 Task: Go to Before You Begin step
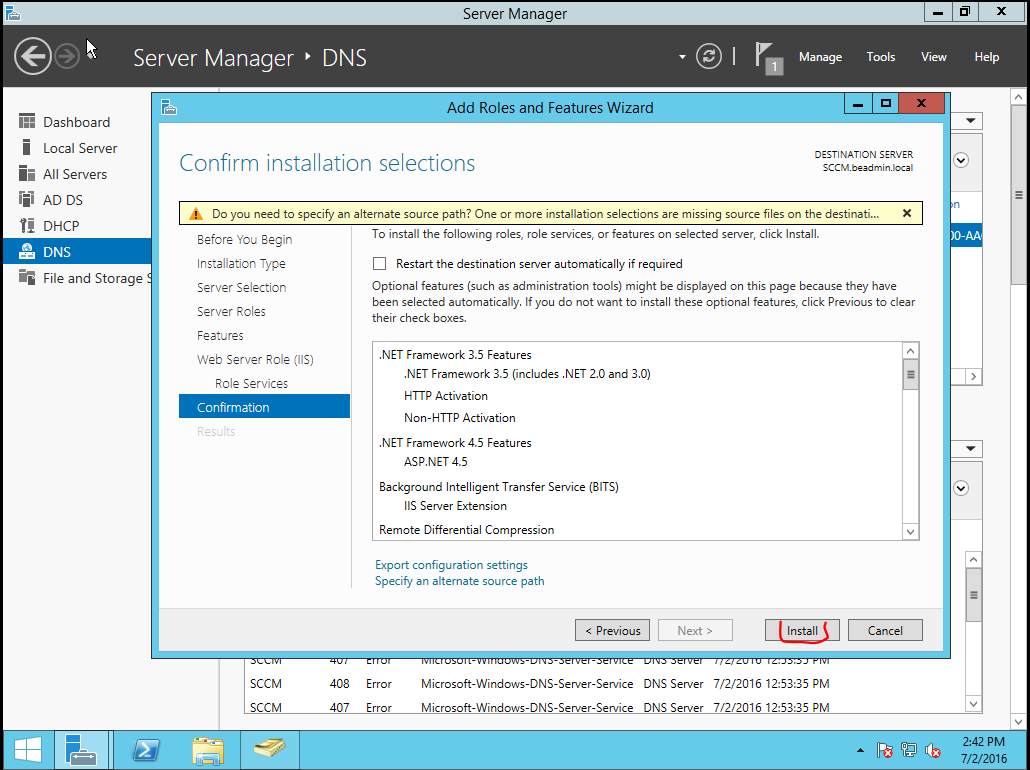244,240
